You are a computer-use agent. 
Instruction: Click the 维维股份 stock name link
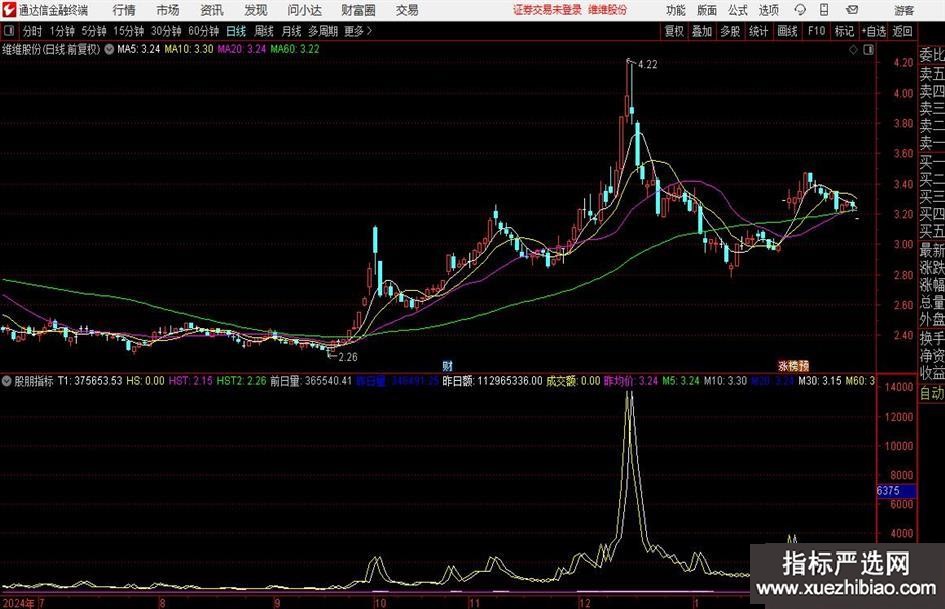pos(608,10)
